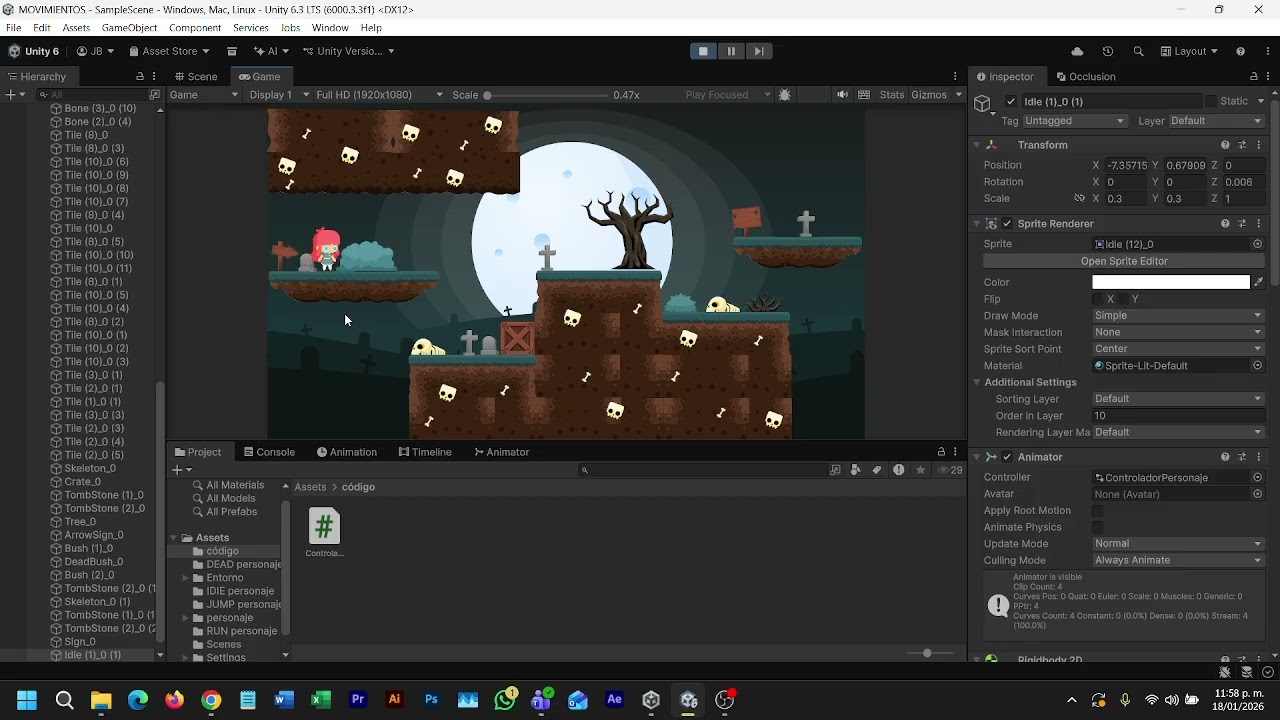Adjust Project icon size slider
The width and height of the screenshot is (1280, 720).
coord(927,653)
